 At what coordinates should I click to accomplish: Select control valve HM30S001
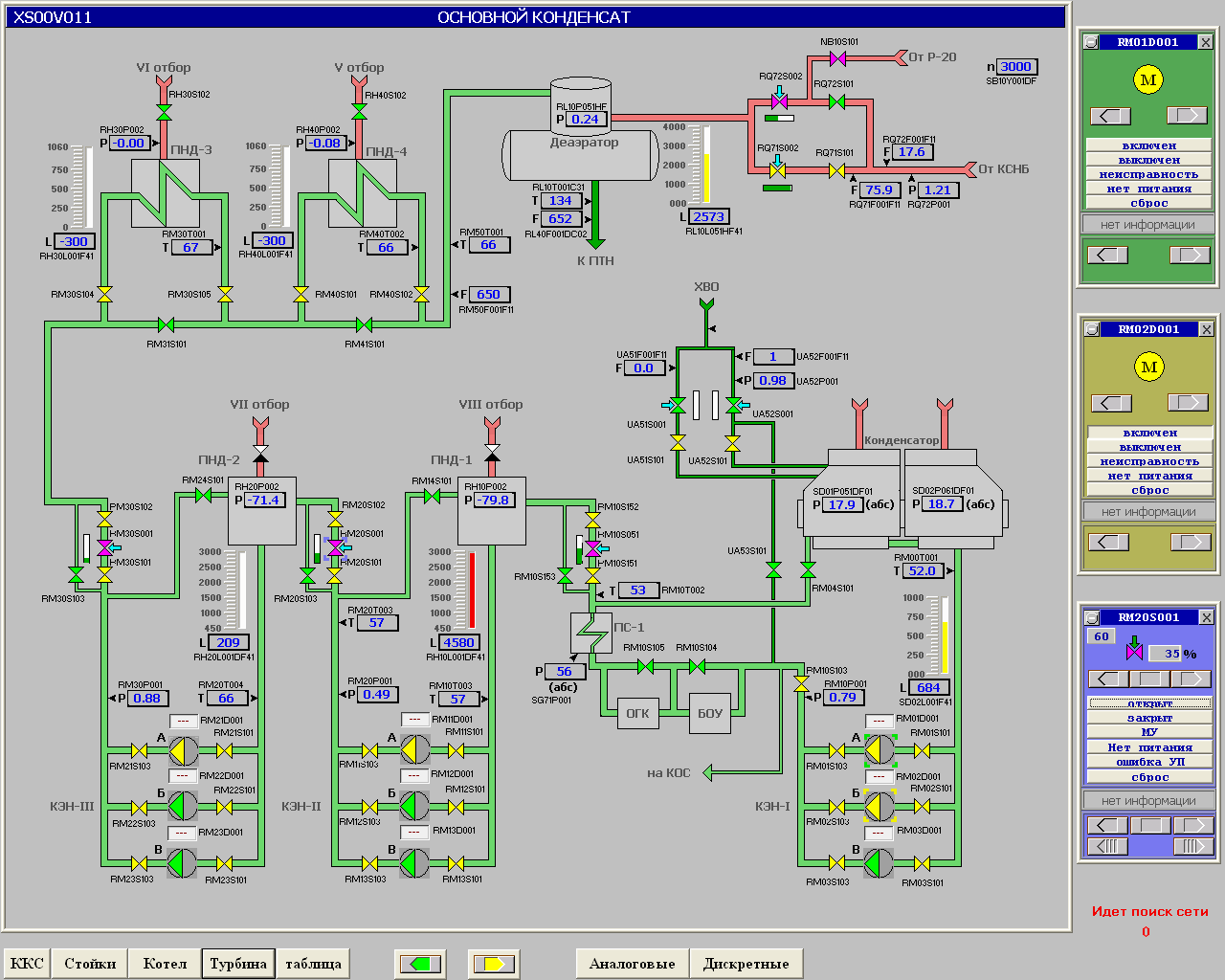[103, 547]
